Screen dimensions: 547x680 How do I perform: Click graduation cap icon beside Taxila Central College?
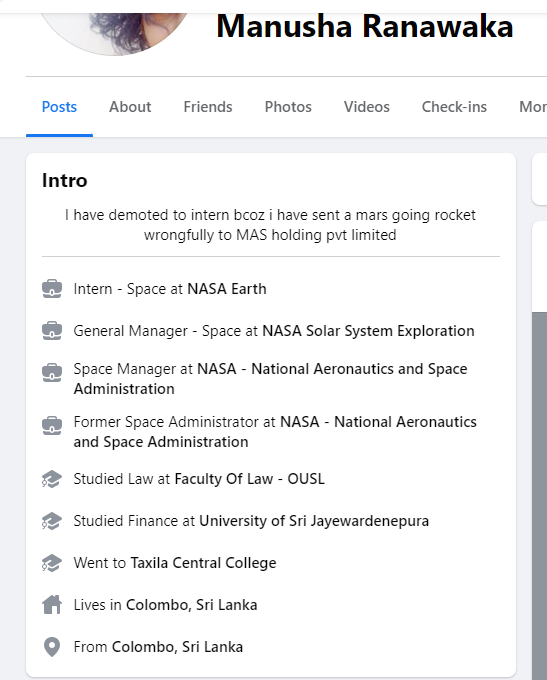(52, 563)
